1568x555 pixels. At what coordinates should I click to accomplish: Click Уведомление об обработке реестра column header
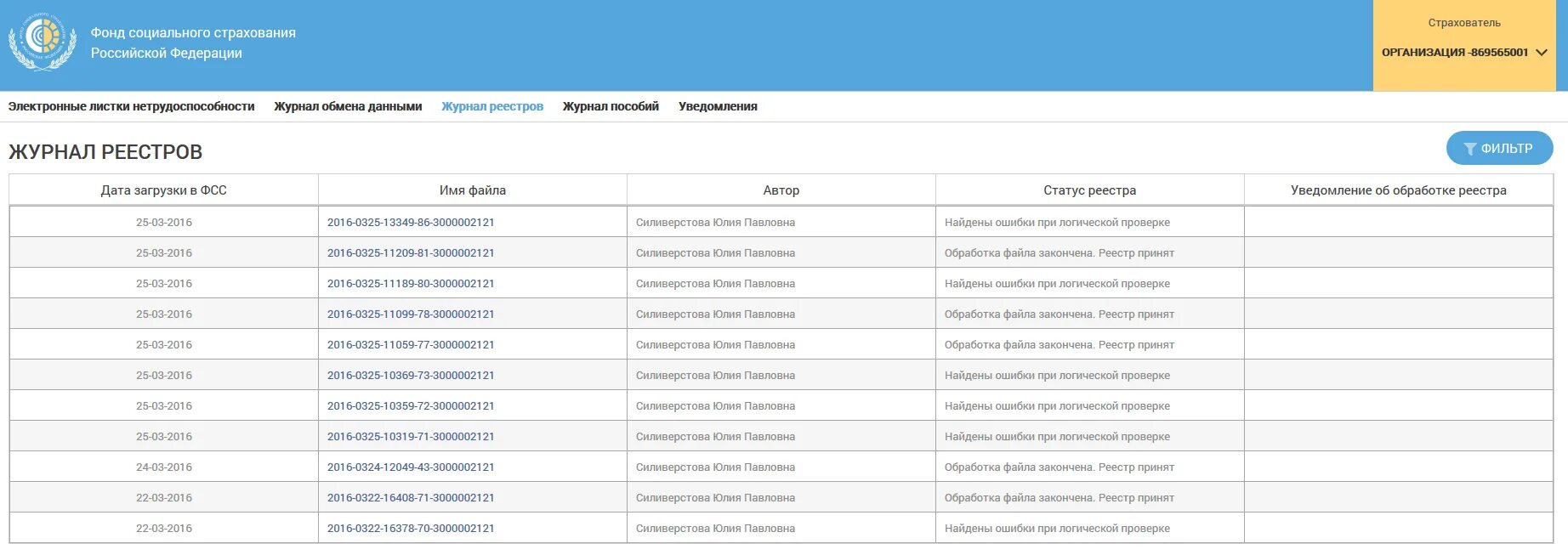coord(1399,190)
